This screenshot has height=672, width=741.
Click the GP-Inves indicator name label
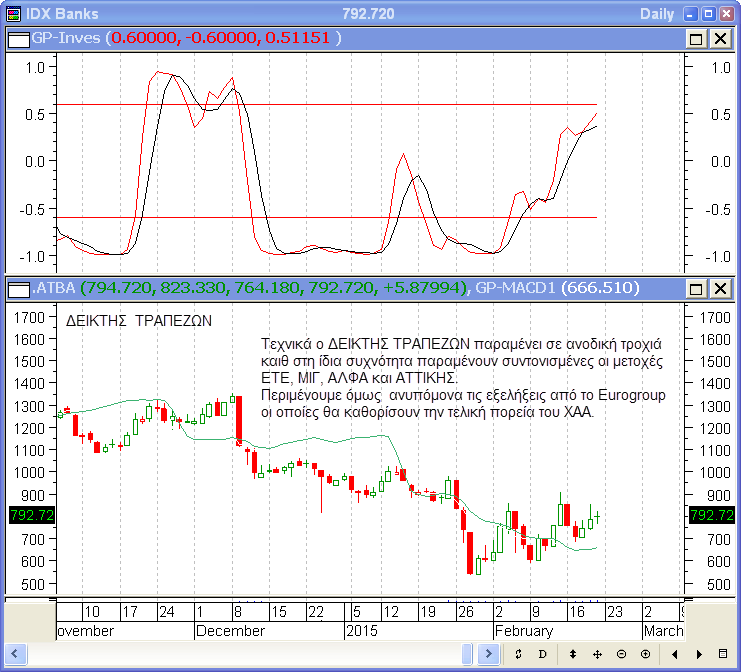point(66,38)
